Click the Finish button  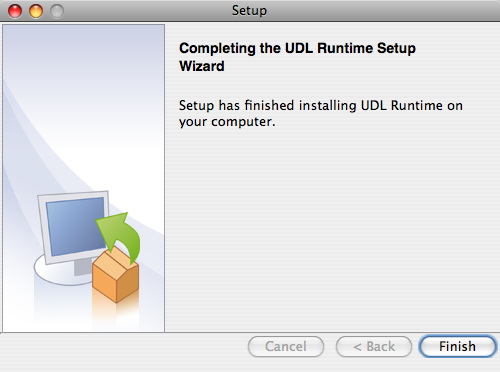coord(457,346)
